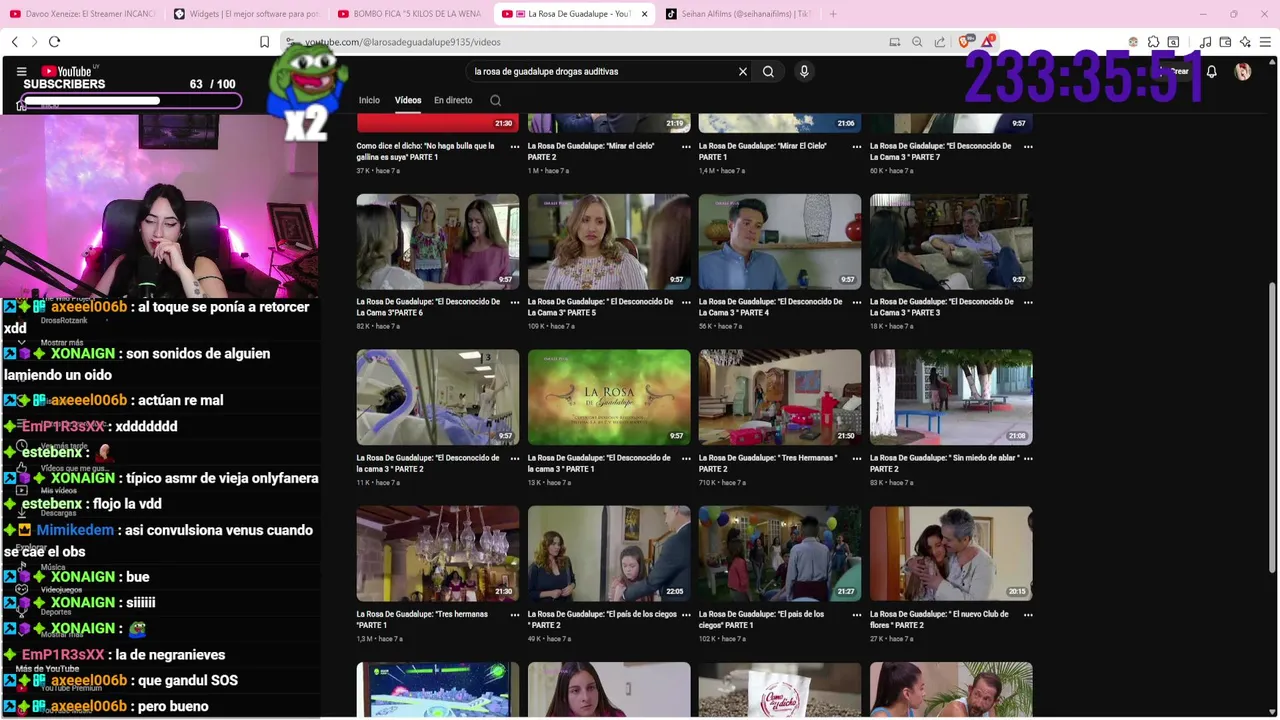Close the La Rosa De Guadalupe tab
Screen dimensions: 1280x720
click(x=644, y=14)
